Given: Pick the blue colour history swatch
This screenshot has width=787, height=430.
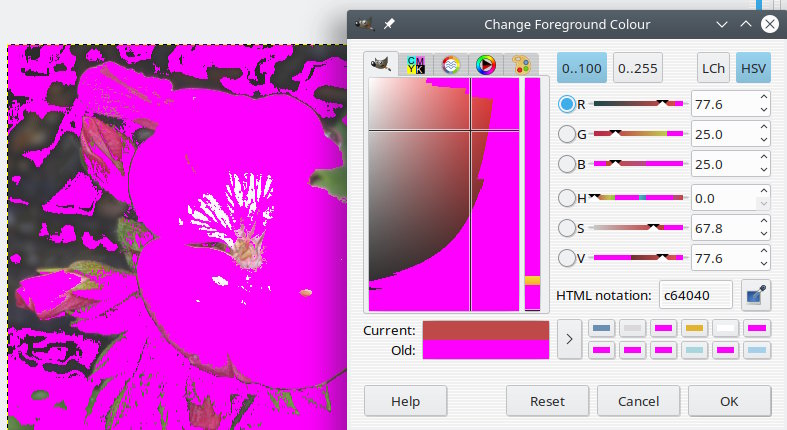Looking at the screenshot, I should pos(601,328).
